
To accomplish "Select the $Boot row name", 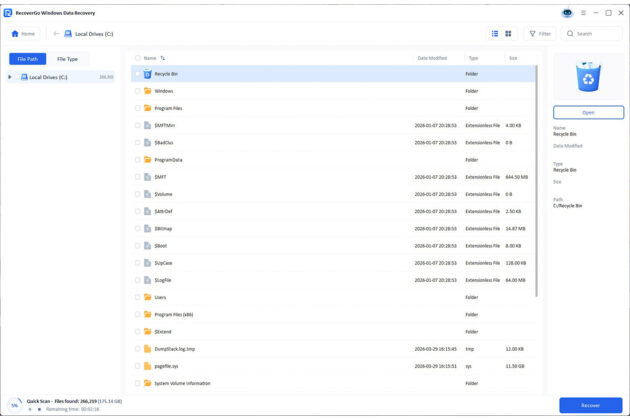I will tap(161, 246).
